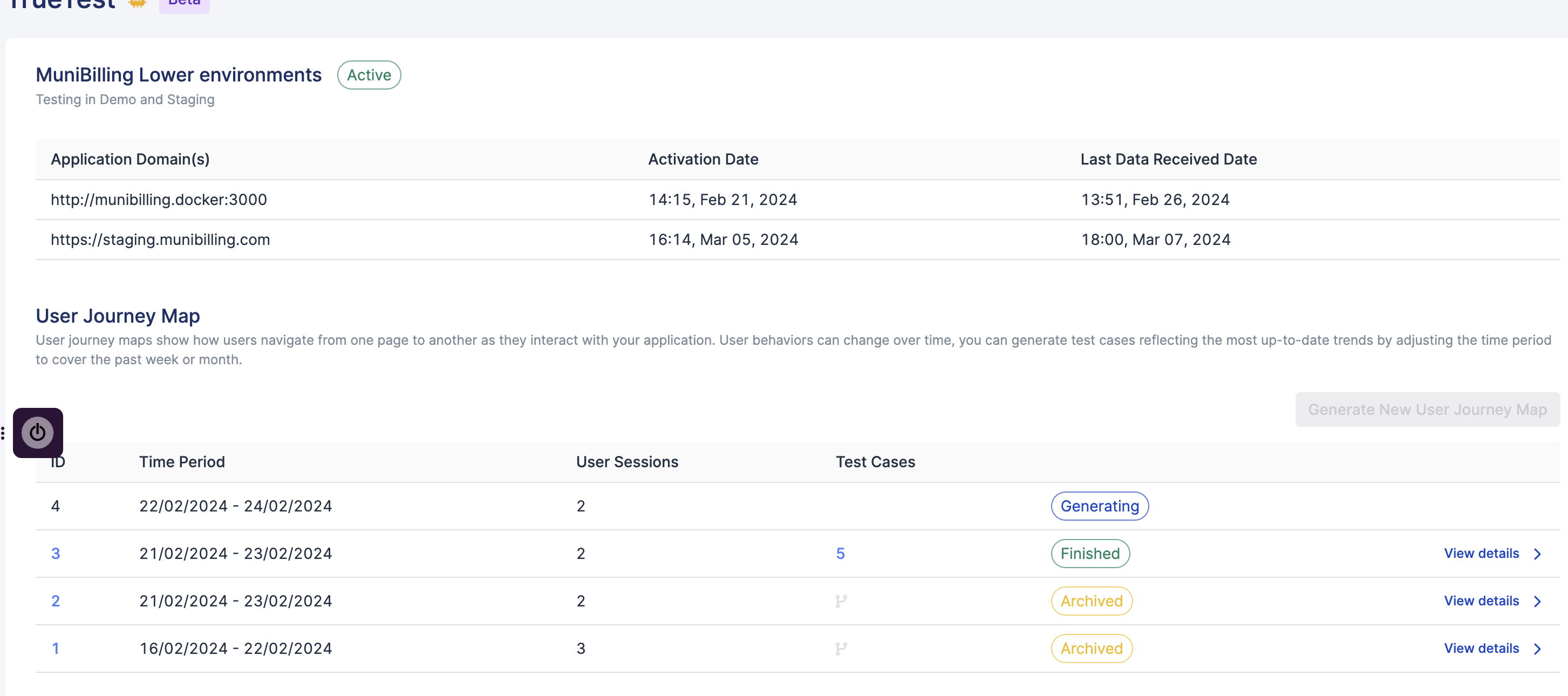Click the Generating status badge
The width and height of the screenshot is (1568, 696).
[1099, 506]
